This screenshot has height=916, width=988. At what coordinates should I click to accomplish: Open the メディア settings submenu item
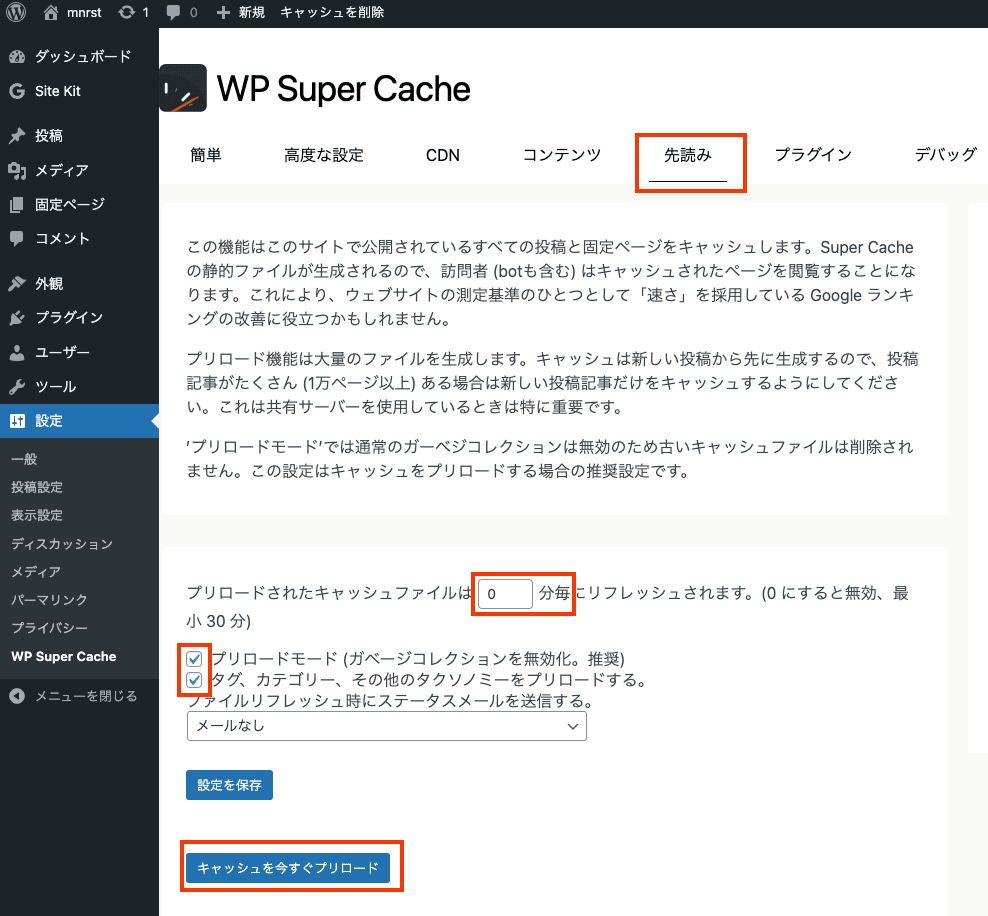pyautogui.click(x=36, y=572)
